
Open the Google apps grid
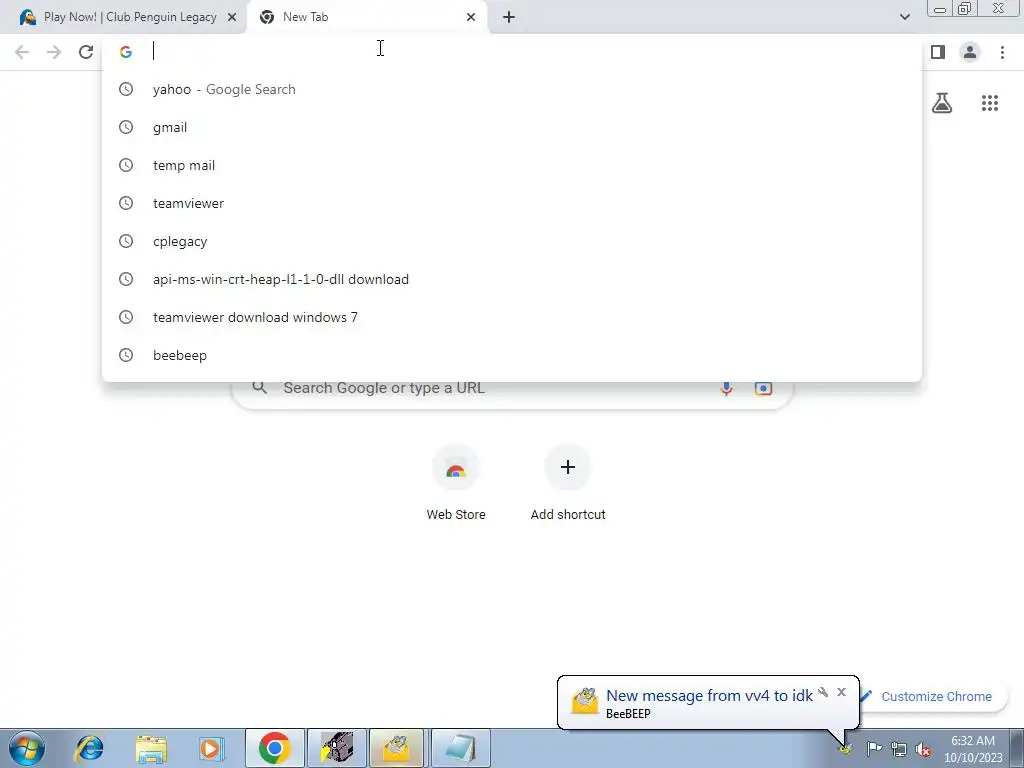[x=990, y=103]
